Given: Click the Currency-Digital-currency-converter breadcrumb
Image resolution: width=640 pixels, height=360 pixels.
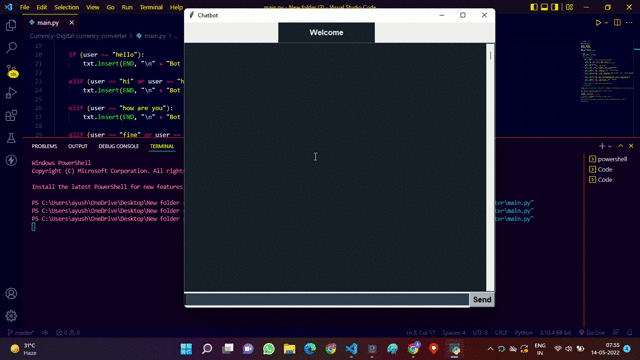Looking at the screenshot, I should coord(78,36).
